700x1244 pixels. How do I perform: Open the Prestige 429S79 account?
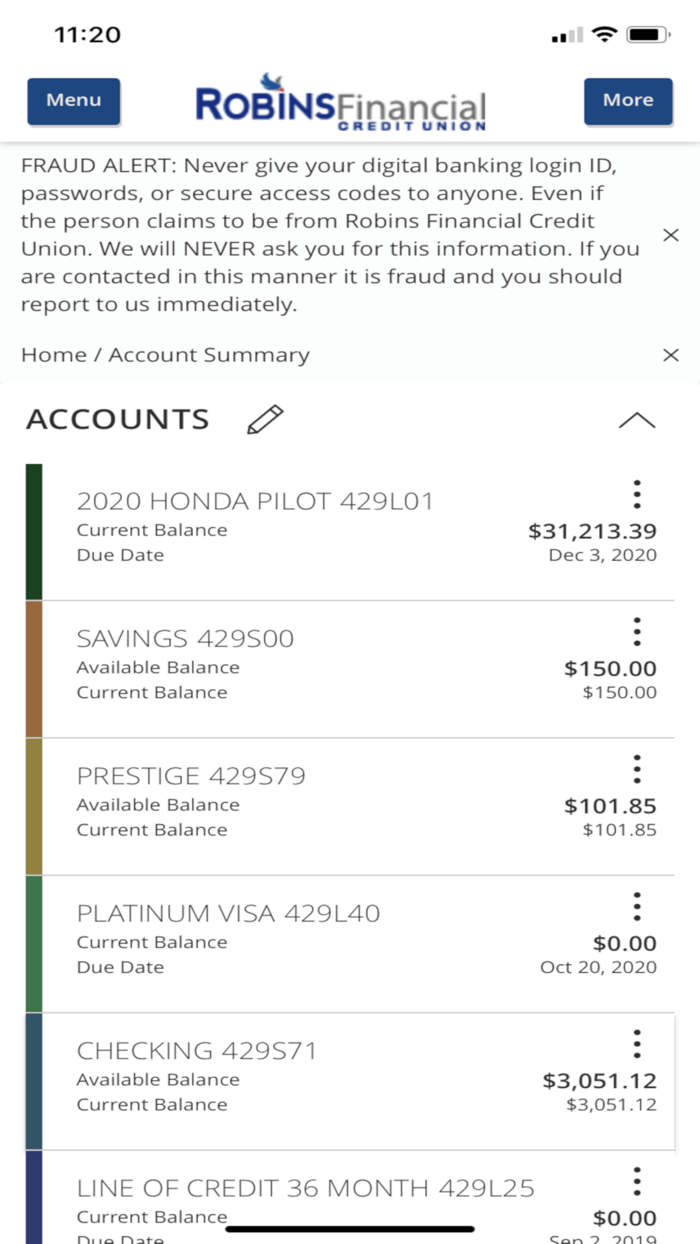(x=350, y=807)
